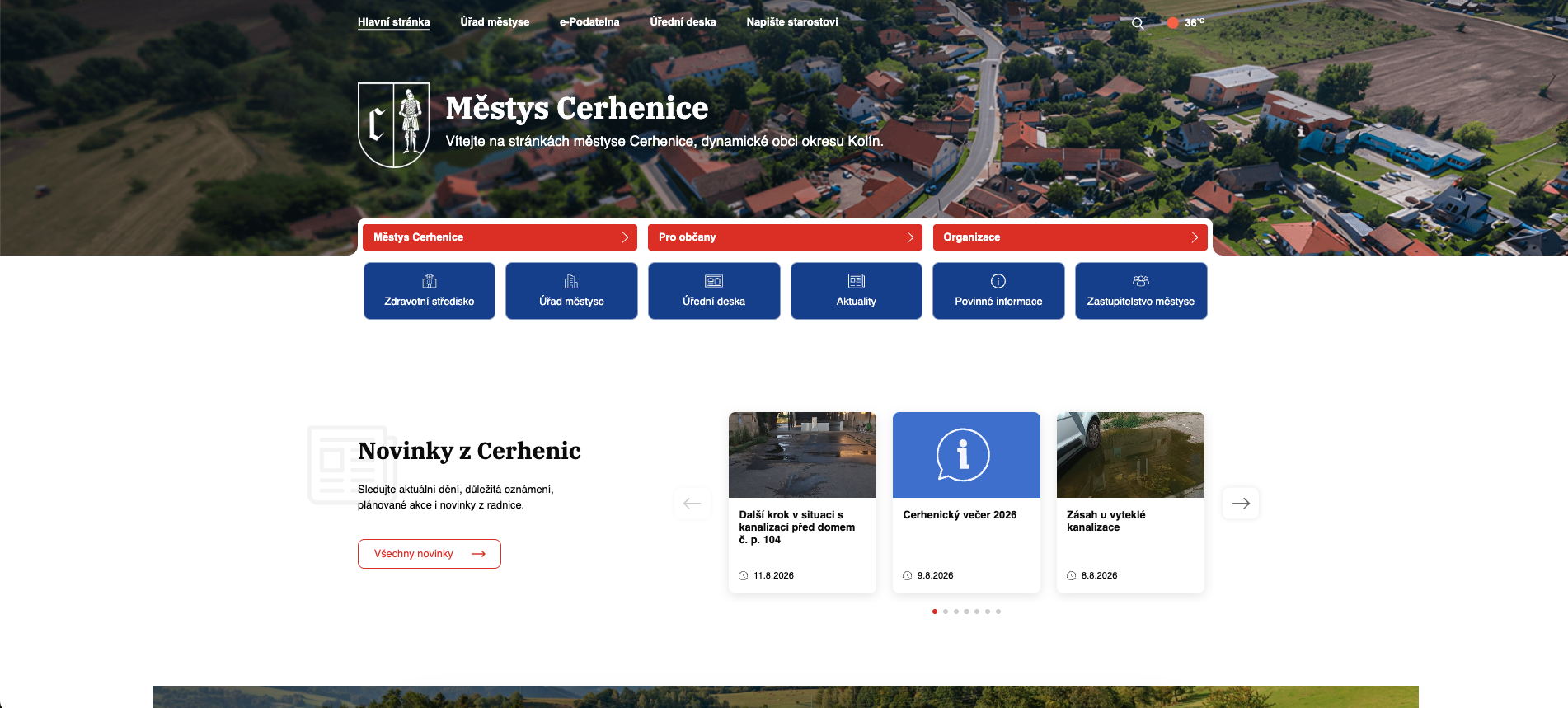The height and width of the screenshot is (708, 1568).
Task: Open Úřad městyse in top menu
Action: pos(495,22)
